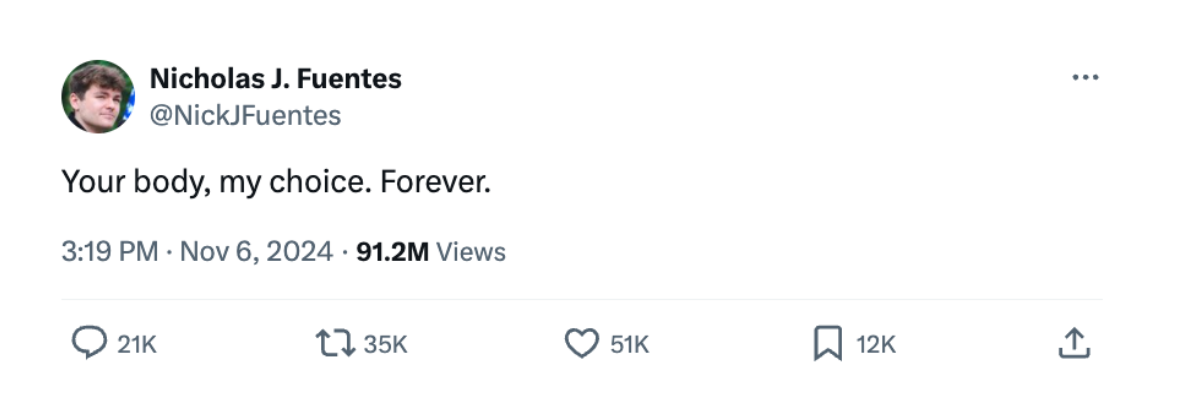This screenshot has height=395, width=1179.
Task: Click the 3:19 PM timestamp
Action: coord(110,252)
